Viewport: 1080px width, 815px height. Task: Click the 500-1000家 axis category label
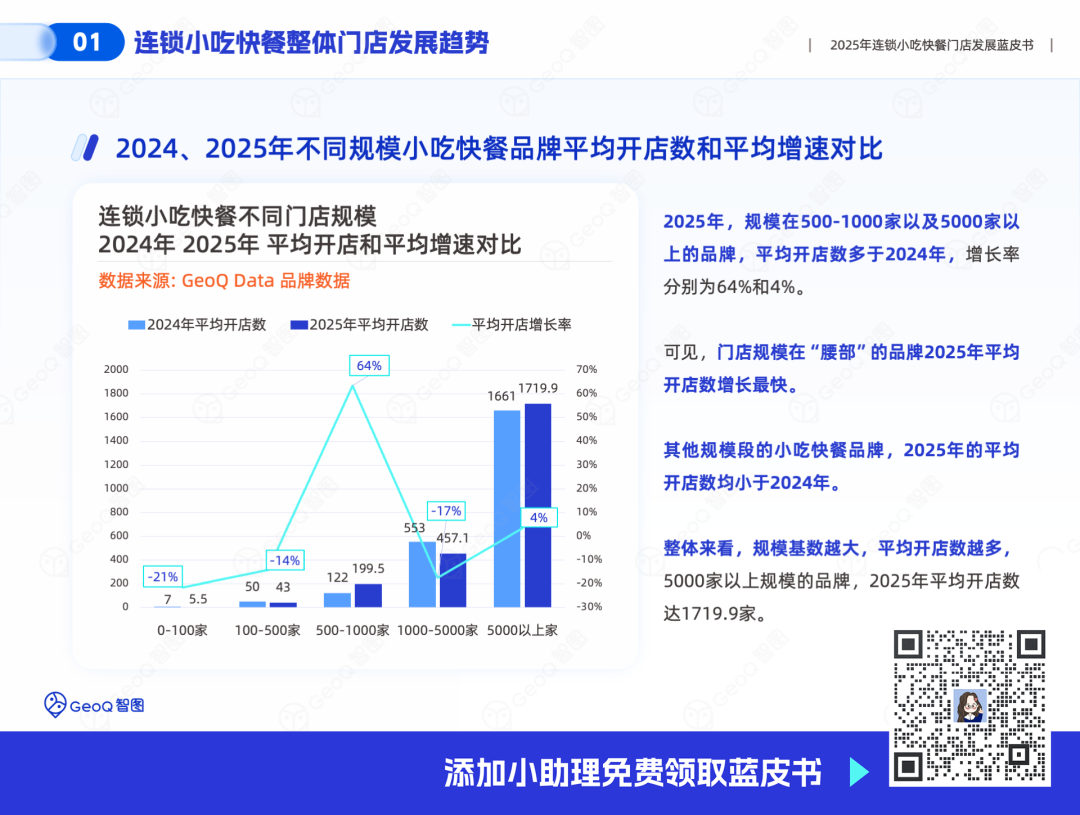pyautogui.click(x=352, y=630)
